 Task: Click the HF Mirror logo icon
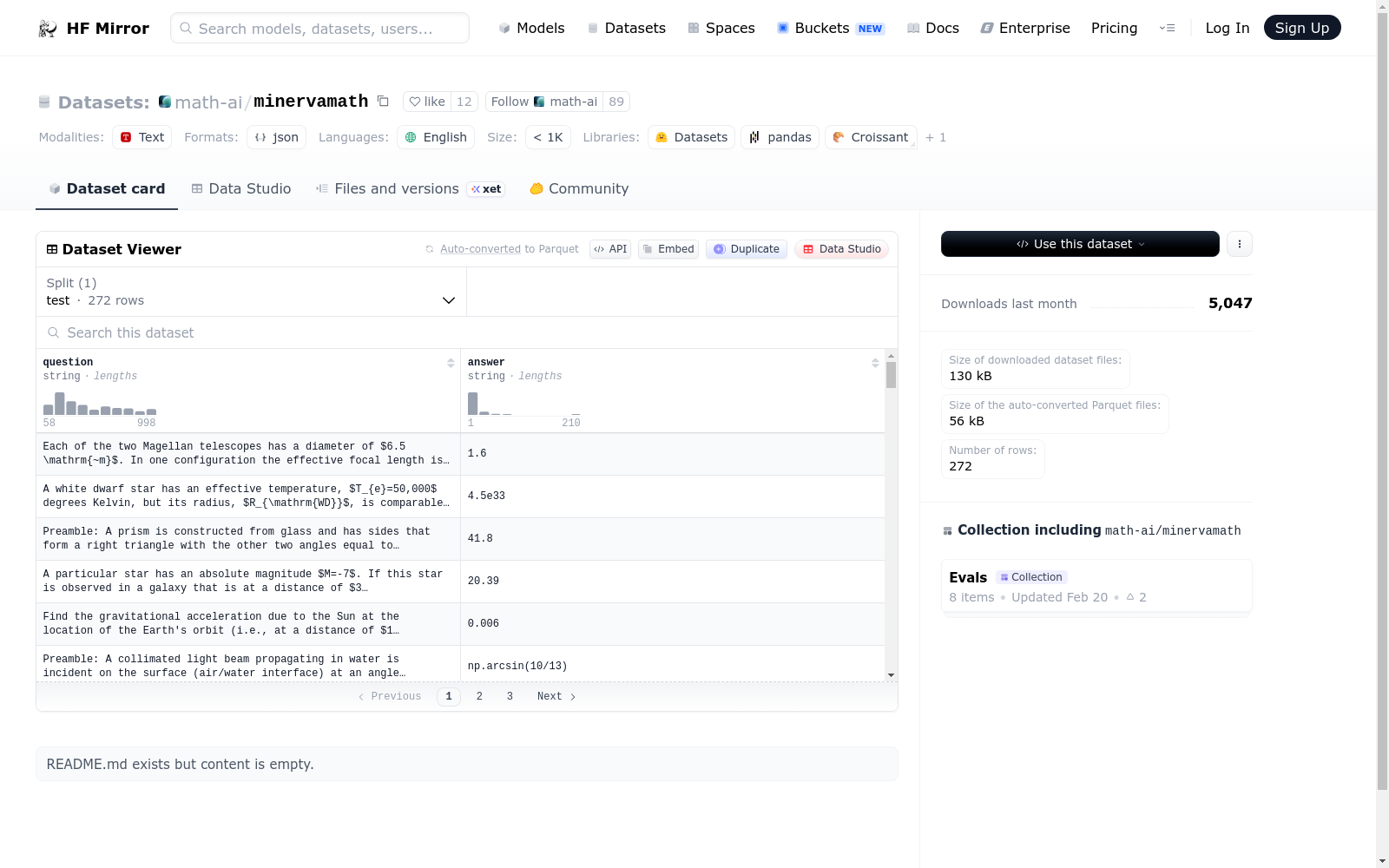pyautogui.click(x=48, y=29)
